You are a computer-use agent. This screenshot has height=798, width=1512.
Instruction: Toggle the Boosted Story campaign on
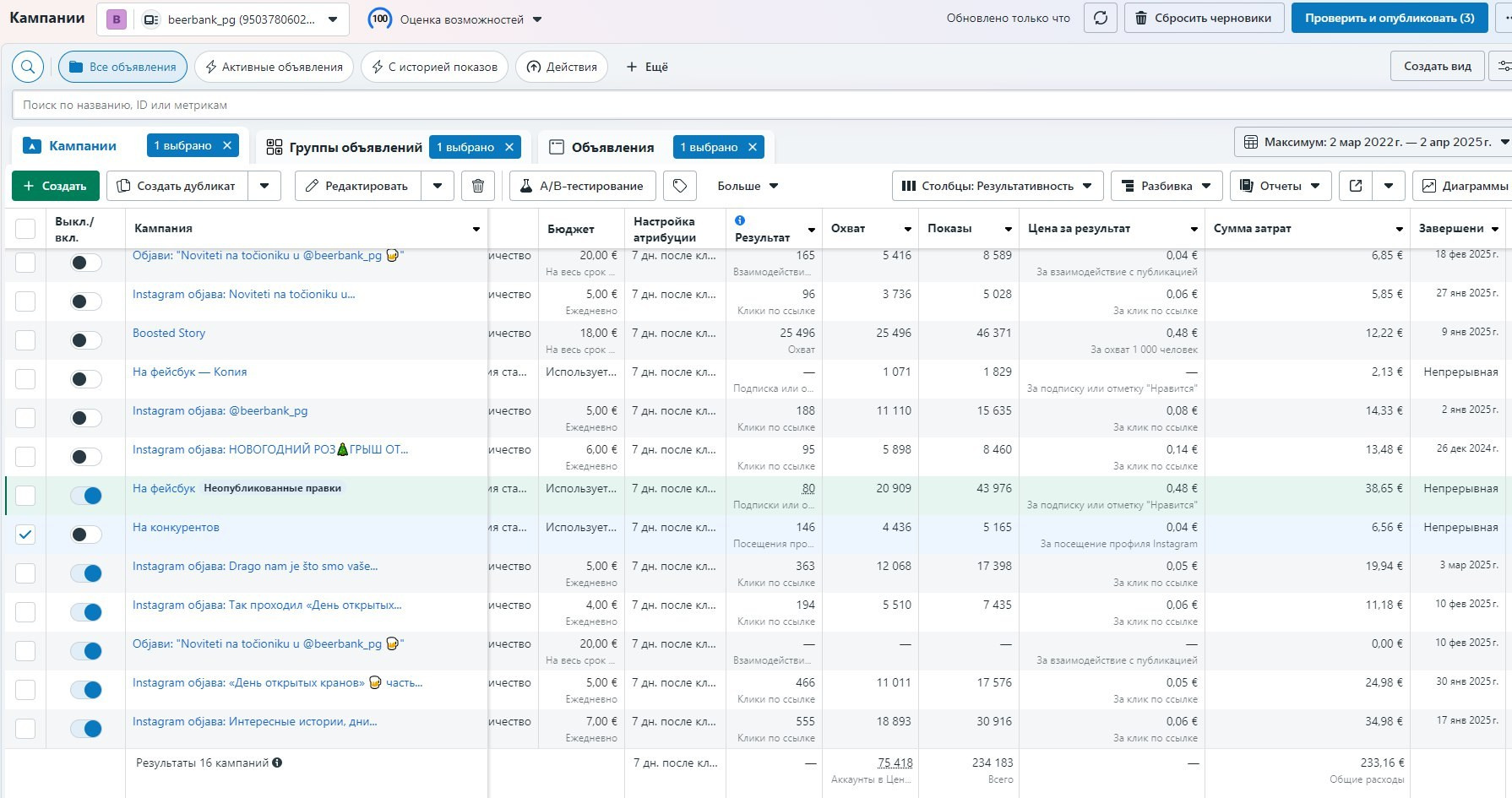click(x=86, y=340)
